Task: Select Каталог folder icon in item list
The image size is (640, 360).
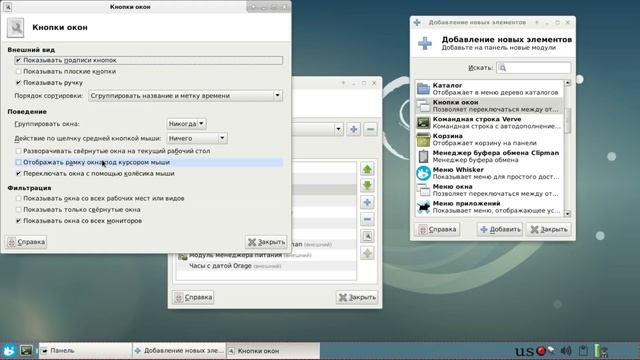Action: (x=423, y=89)
